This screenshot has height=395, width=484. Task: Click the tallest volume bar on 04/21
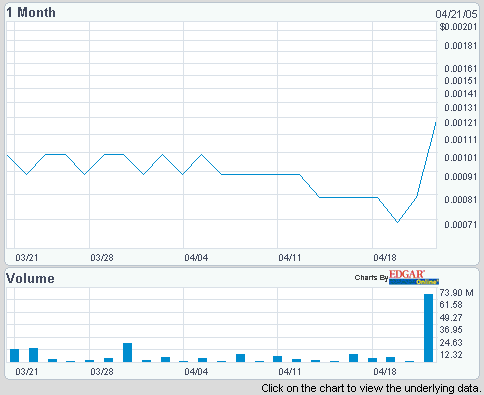[428, 328]
